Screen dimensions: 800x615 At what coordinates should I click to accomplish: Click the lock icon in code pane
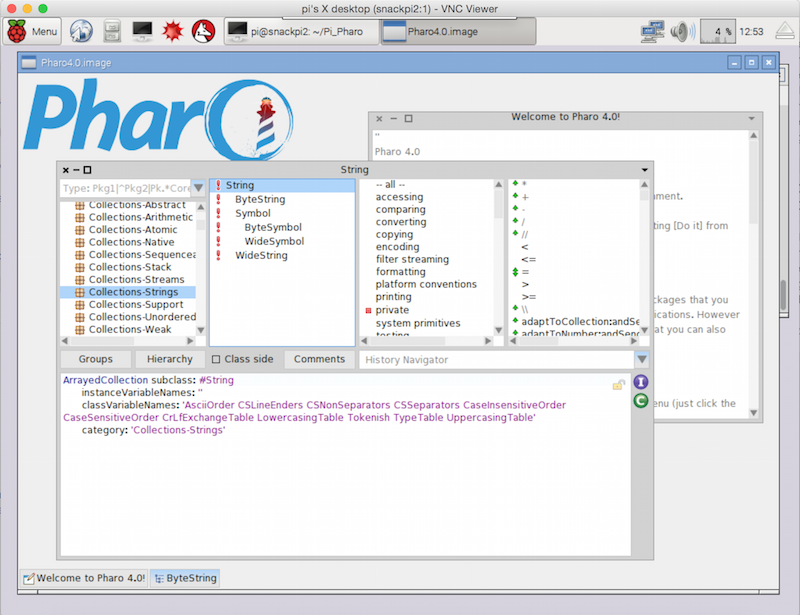618,385
